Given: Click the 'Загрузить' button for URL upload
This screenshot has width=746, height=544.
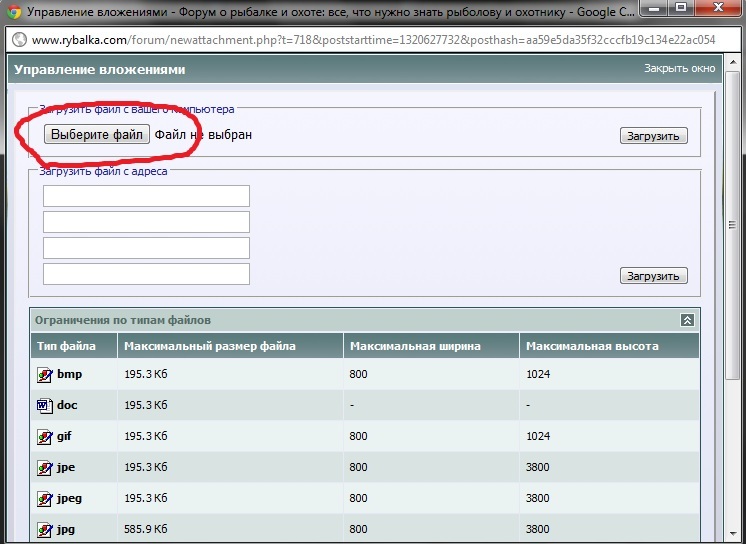Looking at the screenshot, I should click(654, 276).
